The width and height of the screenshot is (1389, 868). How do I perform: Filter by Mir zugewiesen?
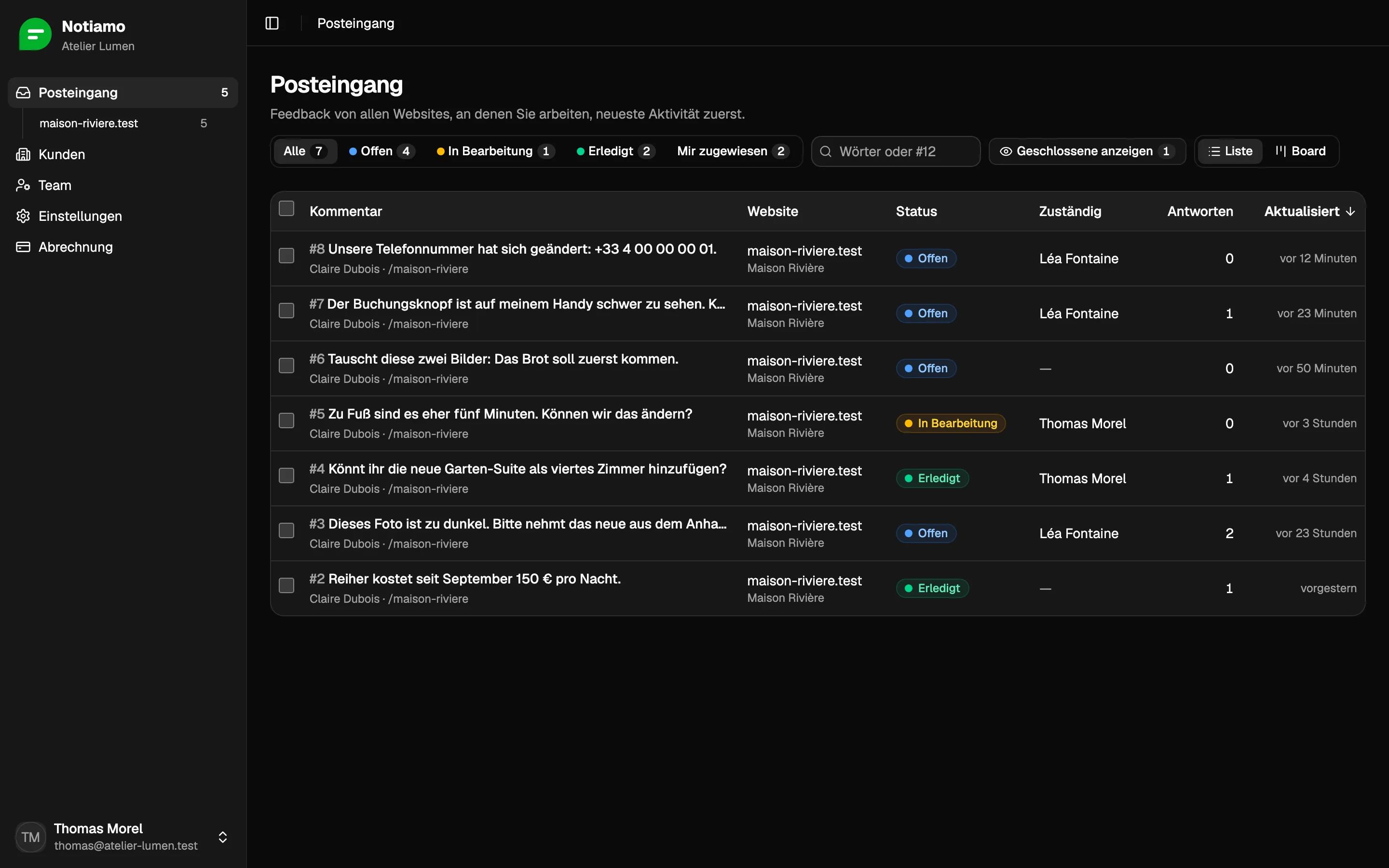click(x=733, y=151)
